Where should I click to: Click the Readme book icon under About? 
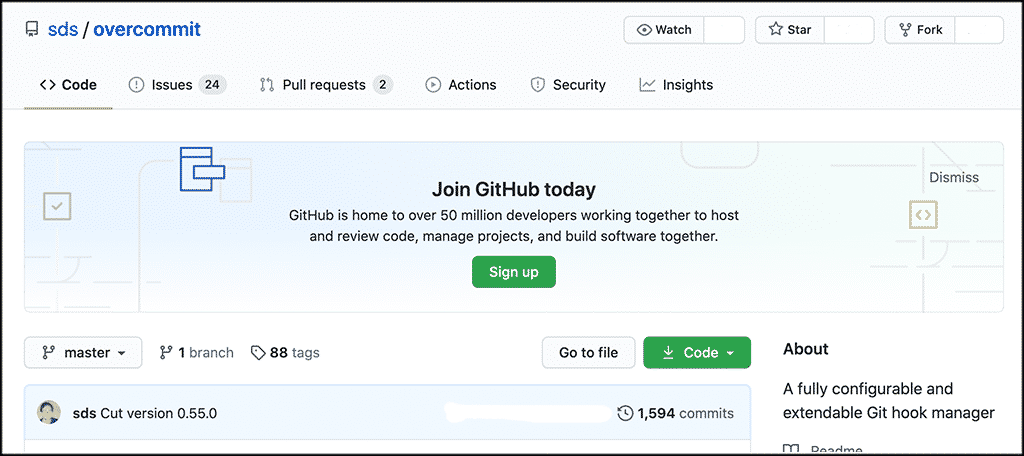click(x=790, y=450)
